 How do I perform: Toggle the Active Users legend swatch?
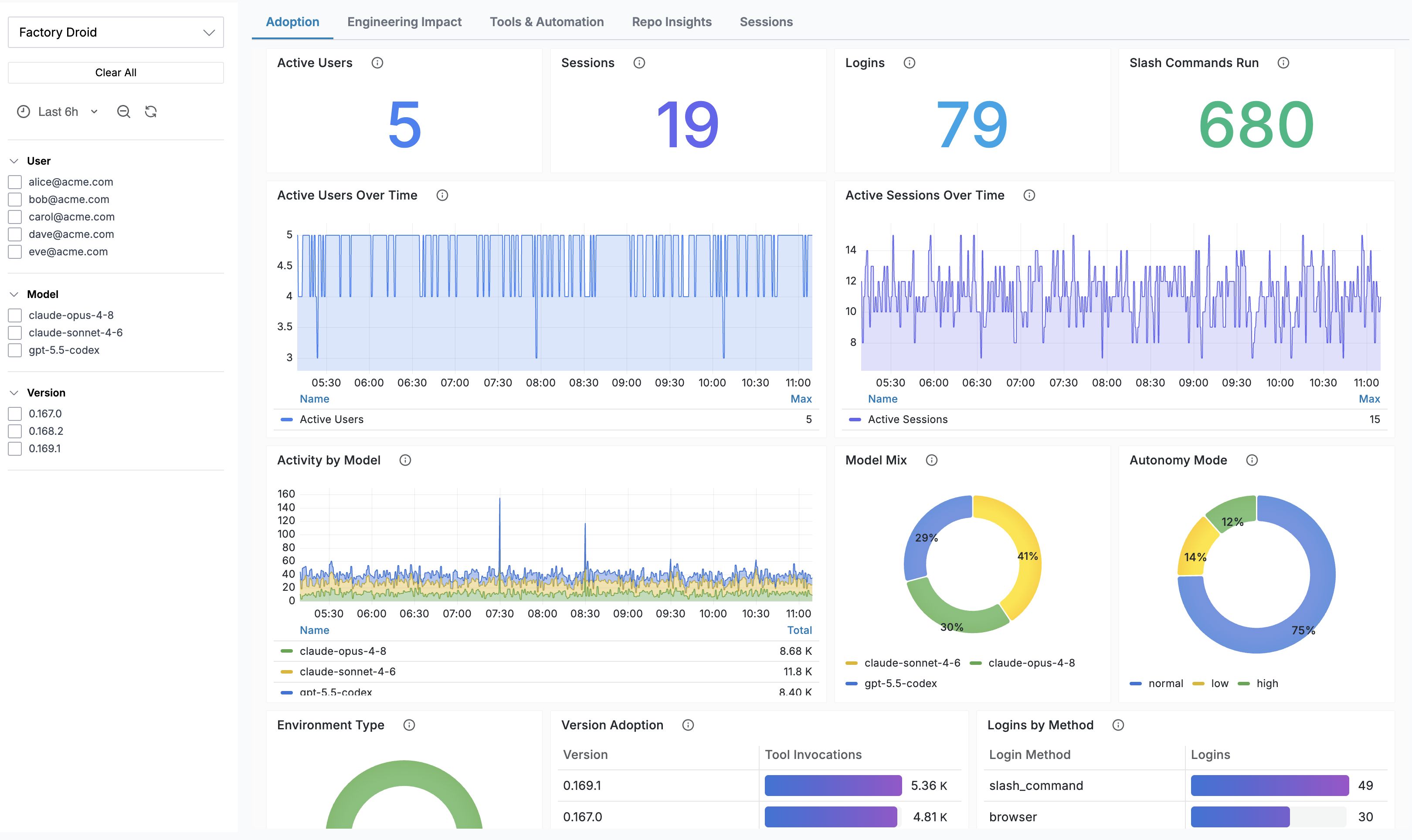tap(286, 420)
